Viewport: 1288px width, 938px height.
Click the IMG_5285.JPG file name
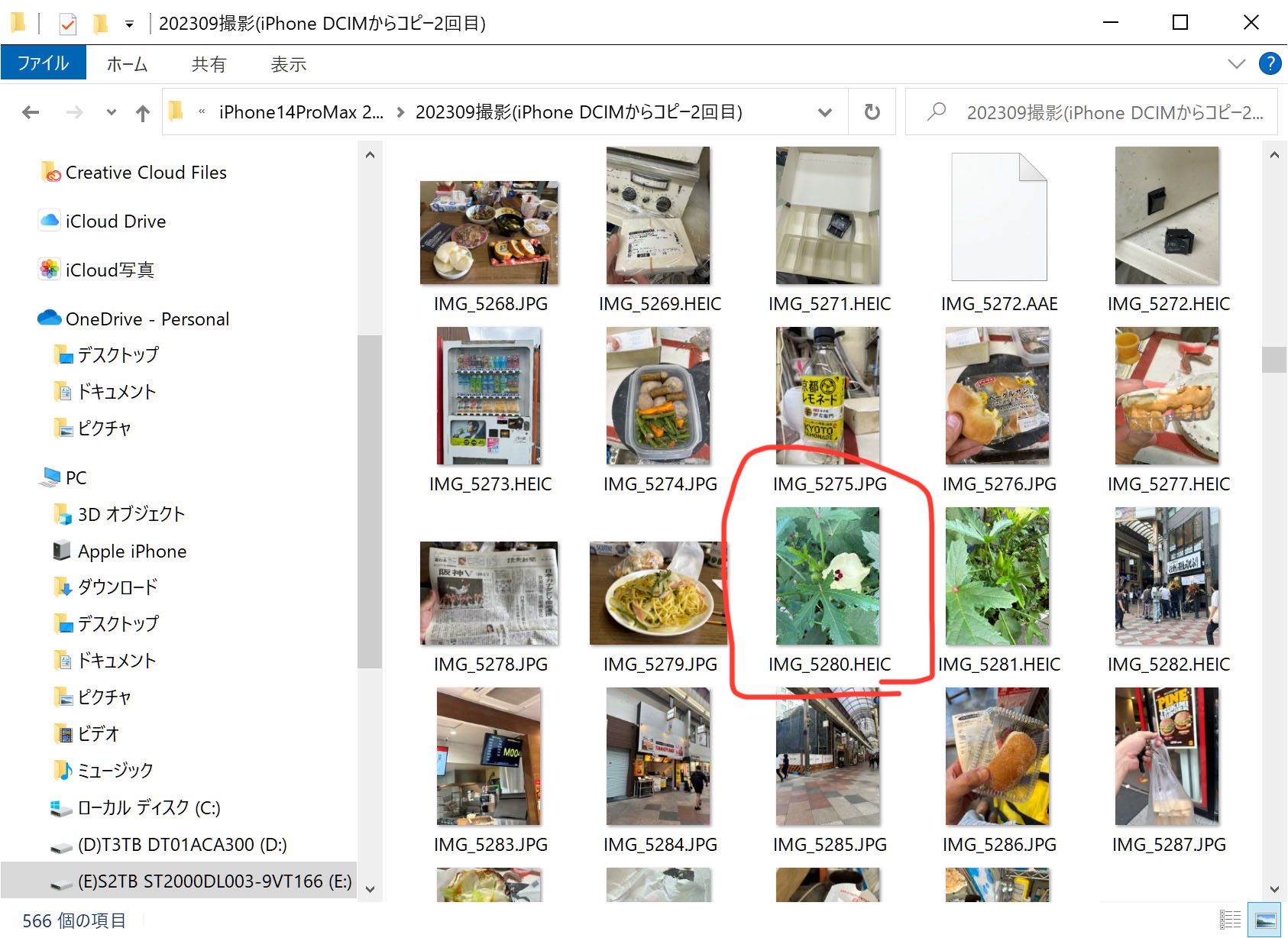point(830,845)
